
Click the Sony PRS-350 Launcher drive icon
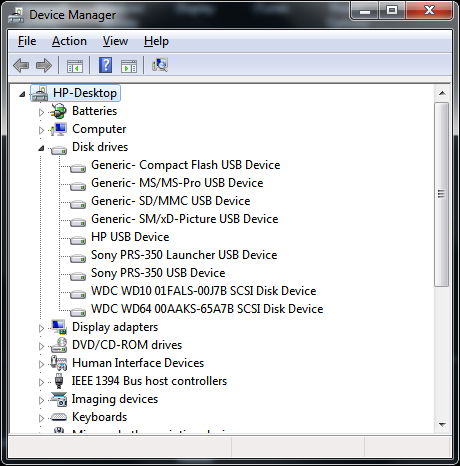click(x=78, y=258)
